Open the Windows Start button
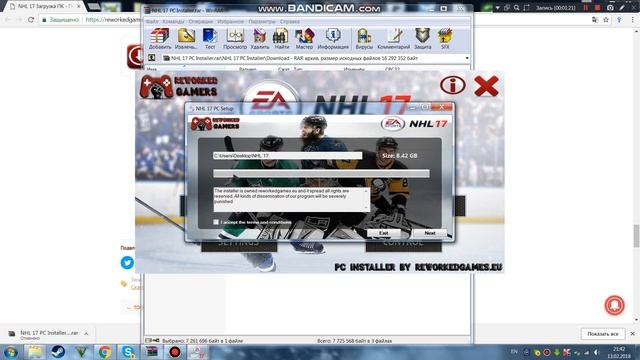Viewport: 640px width, 360px height. pos(11,352)
